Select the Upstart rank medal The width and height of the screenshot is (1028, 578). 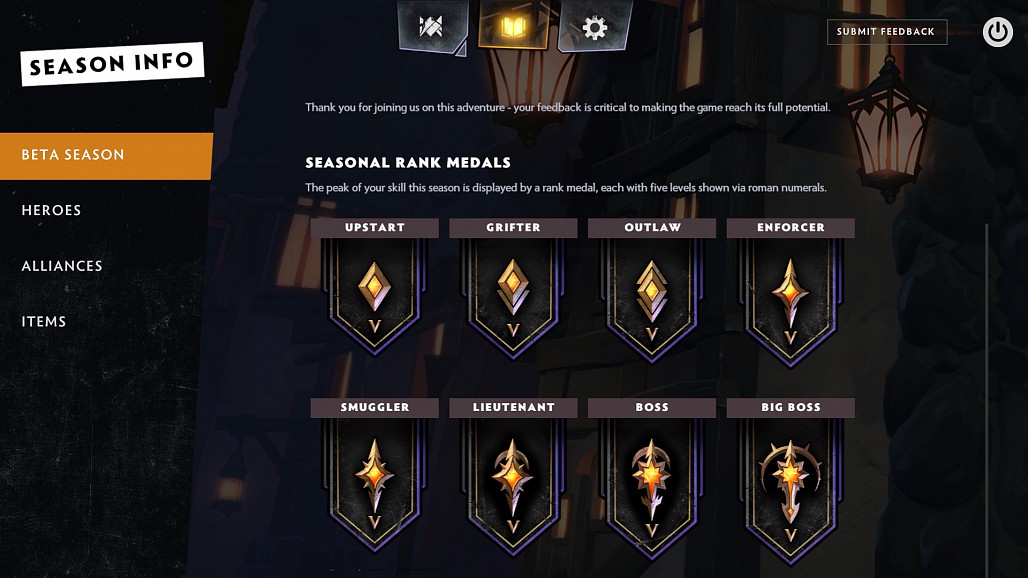coord(374,296)
